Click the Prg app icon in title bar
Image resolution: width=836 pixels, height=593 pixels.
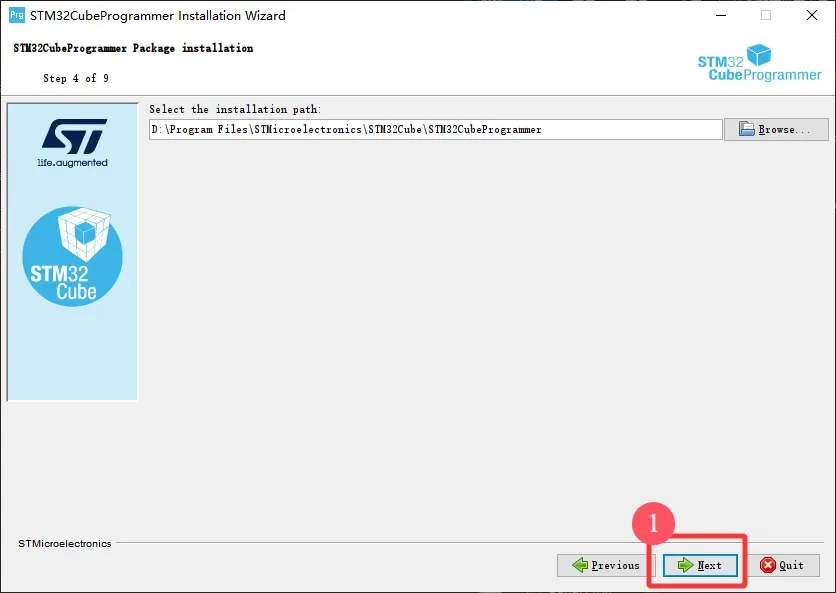point(16,15)
